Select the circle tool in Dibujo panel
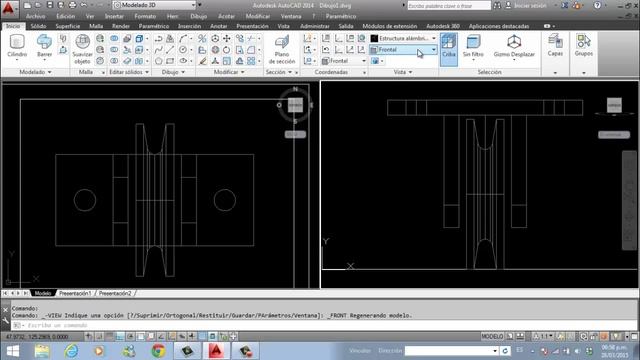Viewport: 640px width, 360px height. [183, 50]
